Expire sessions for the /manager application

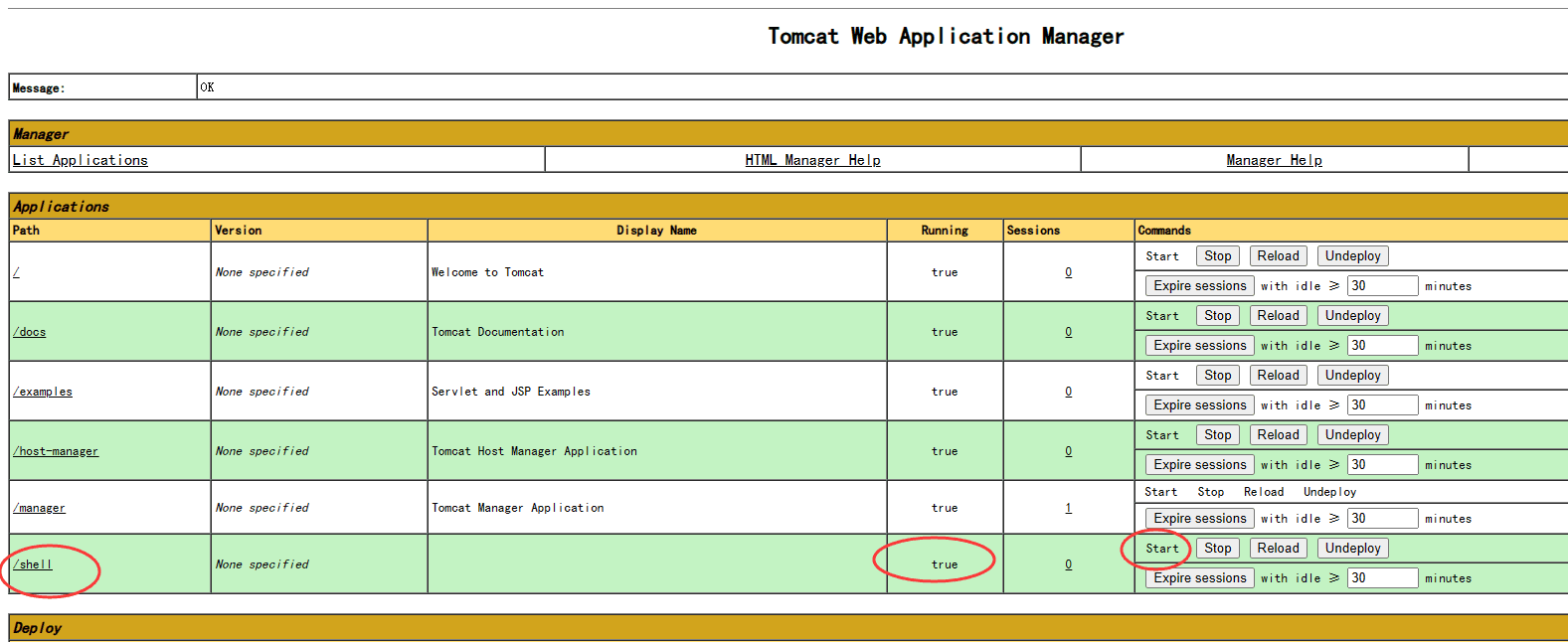1199,519
